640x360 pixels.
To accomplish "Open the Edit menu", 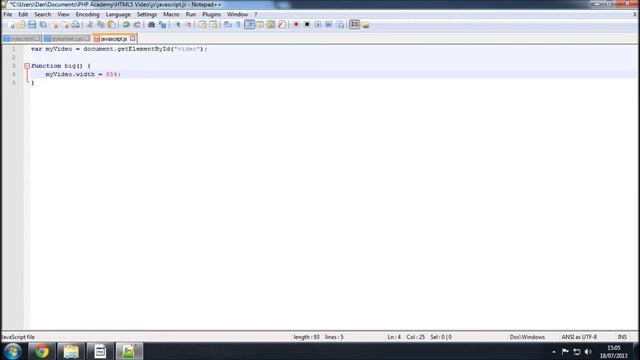I will click(23, 14).
